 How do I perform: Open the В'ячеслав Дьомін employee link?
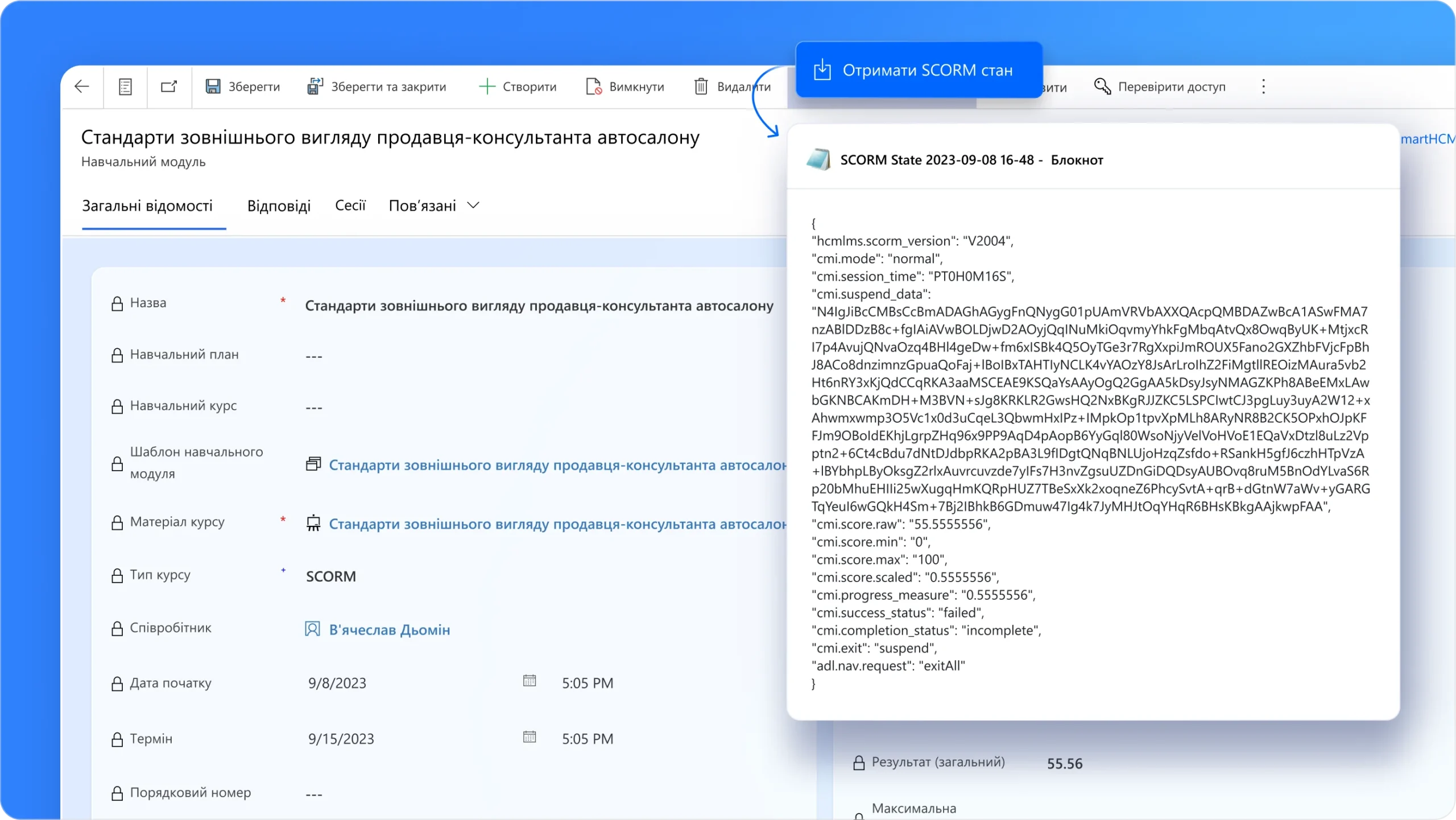[390, 629]
